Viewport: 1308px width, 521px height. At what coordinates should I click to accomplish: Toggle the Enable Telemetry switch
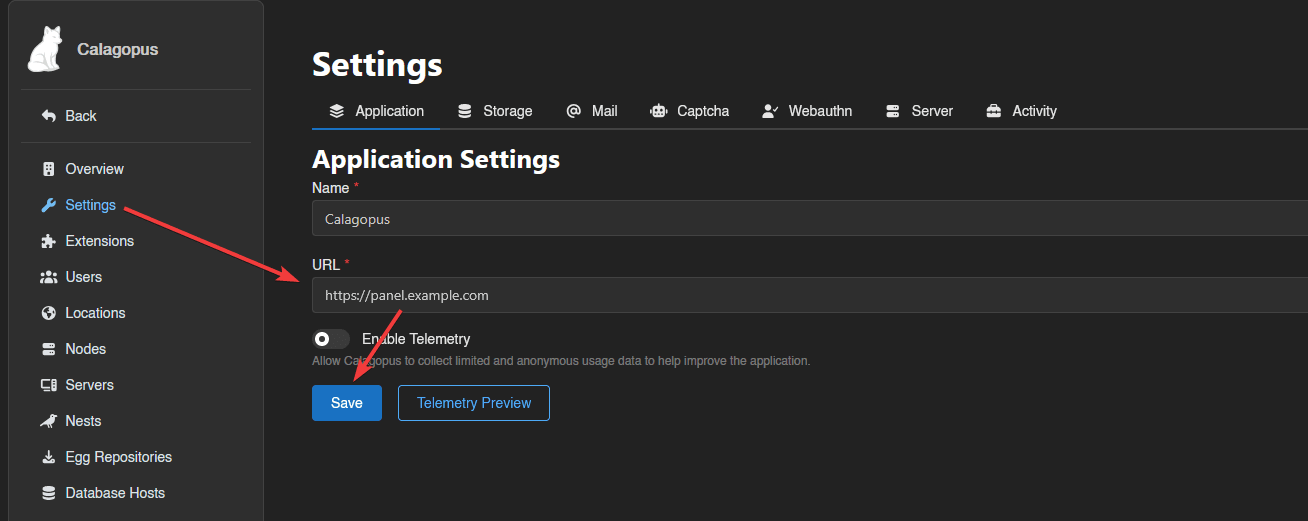coord(330,339)
